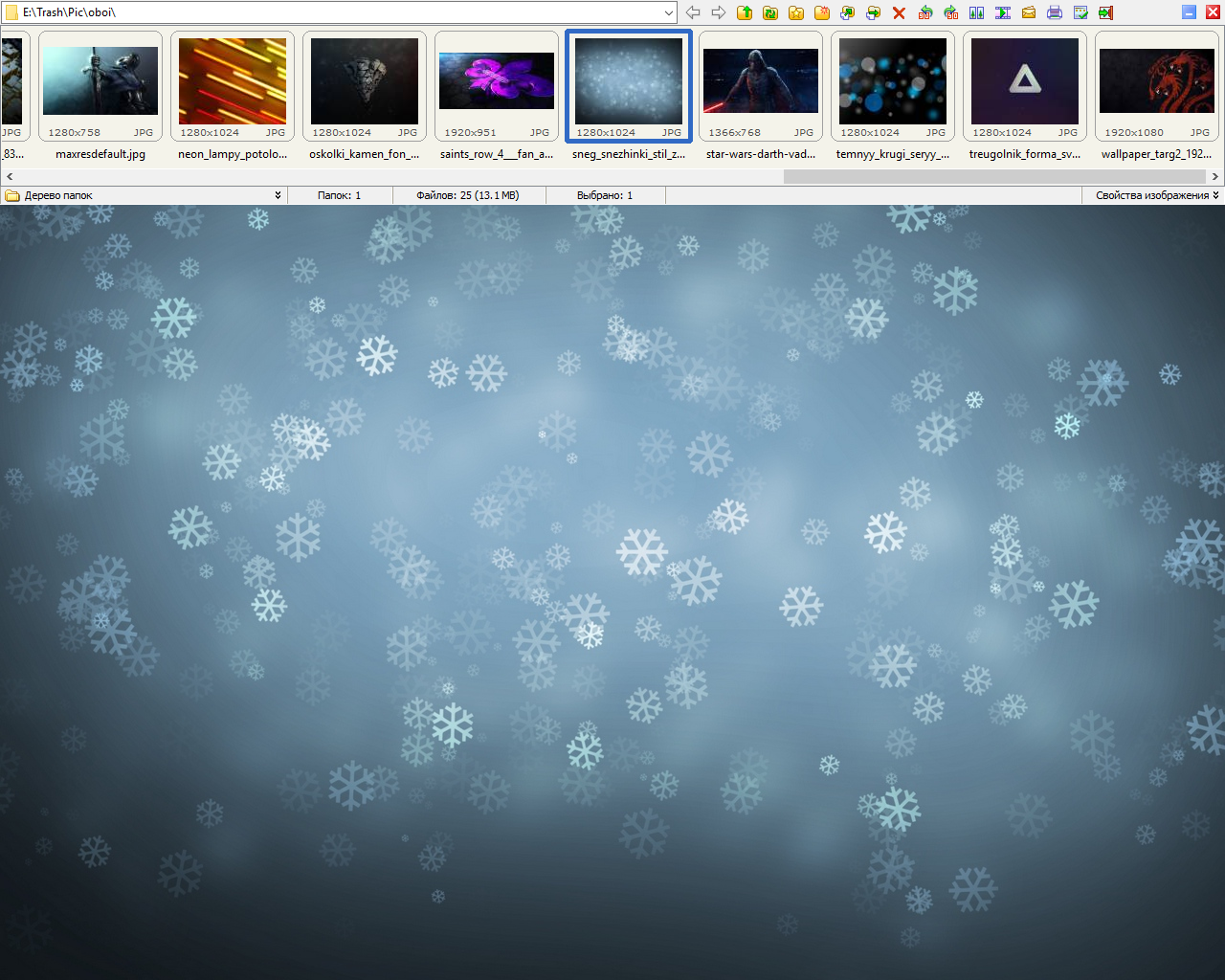1225x980 pixels.
Task: Click the yellow folder icon beside the path
Action: click(11, 12)
